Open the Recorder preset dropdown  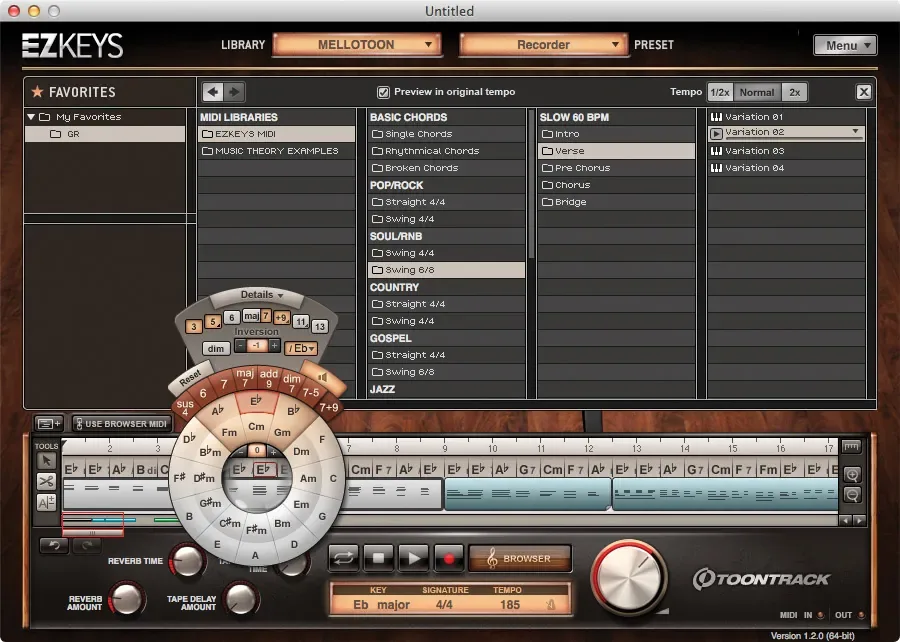(x=543, y=45)
